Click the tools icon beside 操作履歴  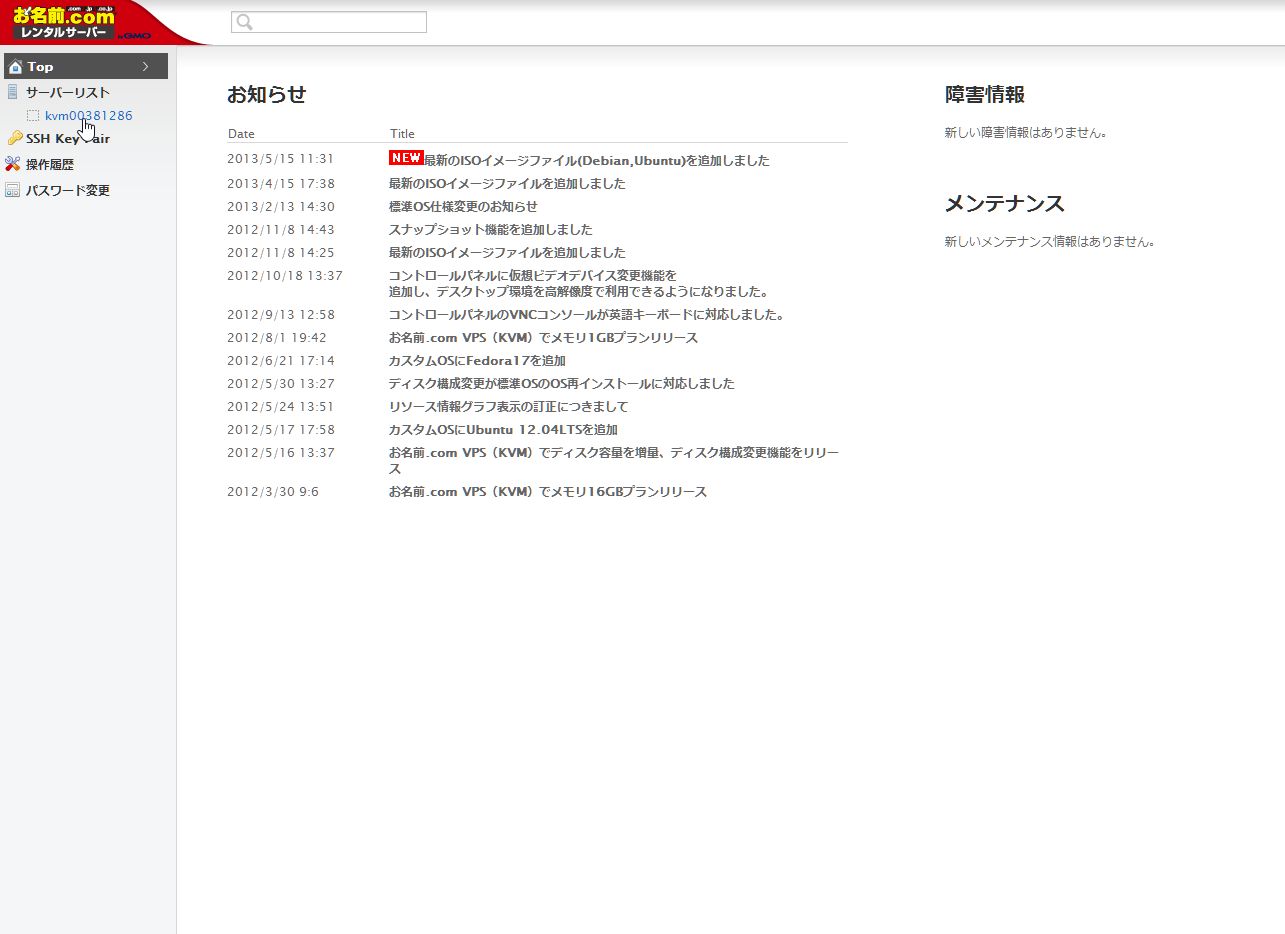click(x=13, y=164)
